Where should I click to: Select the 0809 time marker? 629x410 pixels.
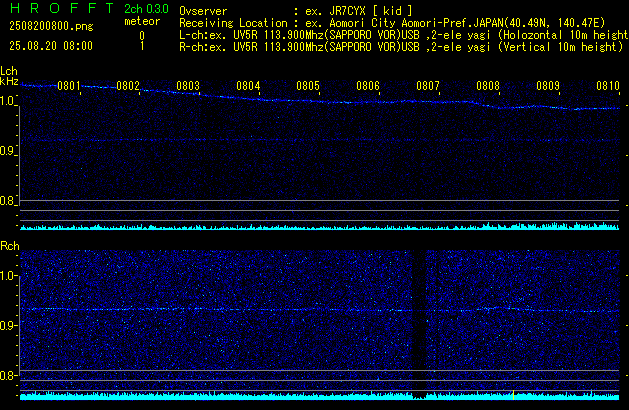coord(548,86)
